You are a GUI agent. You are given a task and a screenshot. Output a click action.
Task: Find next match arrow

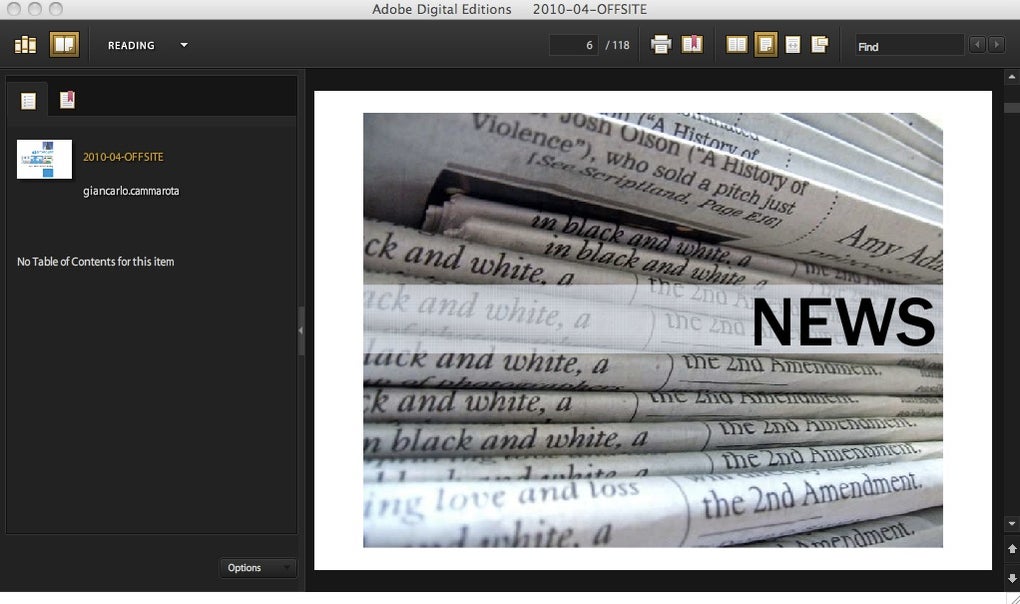click(x=996, y=45)
